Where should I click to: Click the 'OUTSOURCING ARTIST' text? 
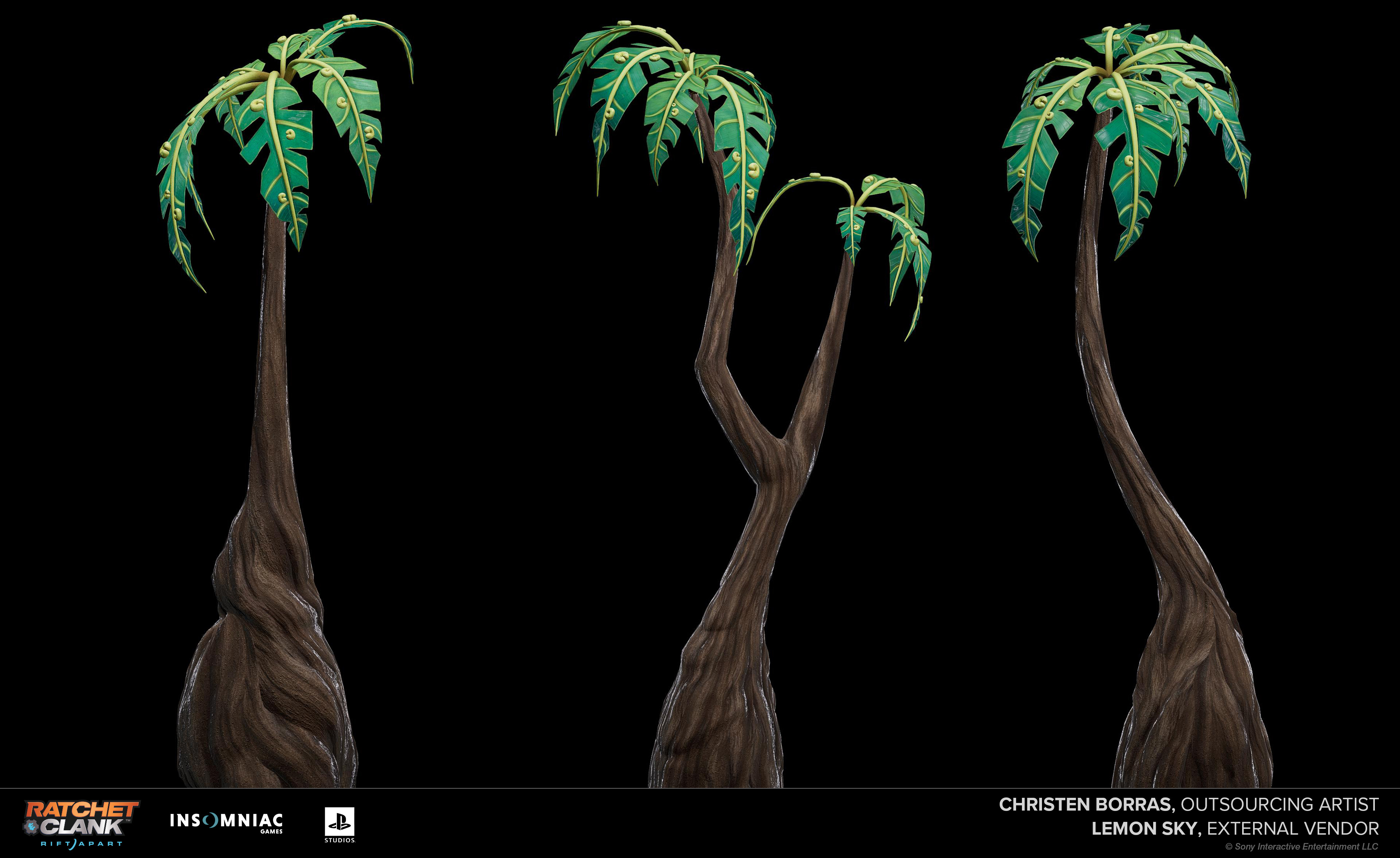tap(1280, 804)
